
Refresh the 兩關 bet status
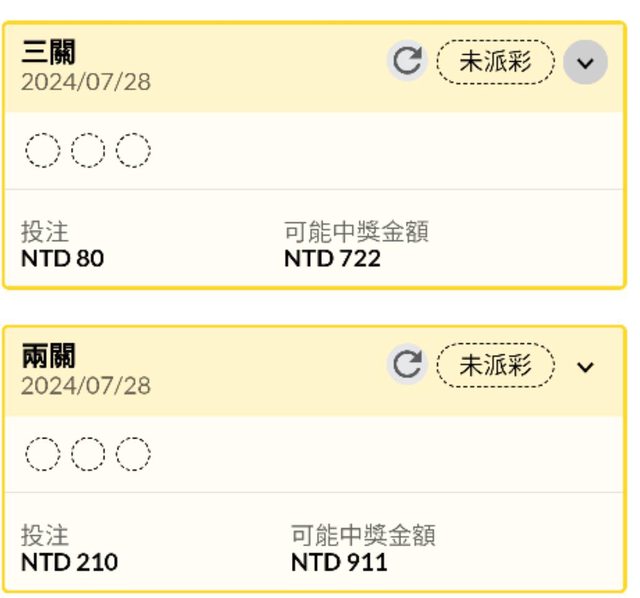coord(406,365)
